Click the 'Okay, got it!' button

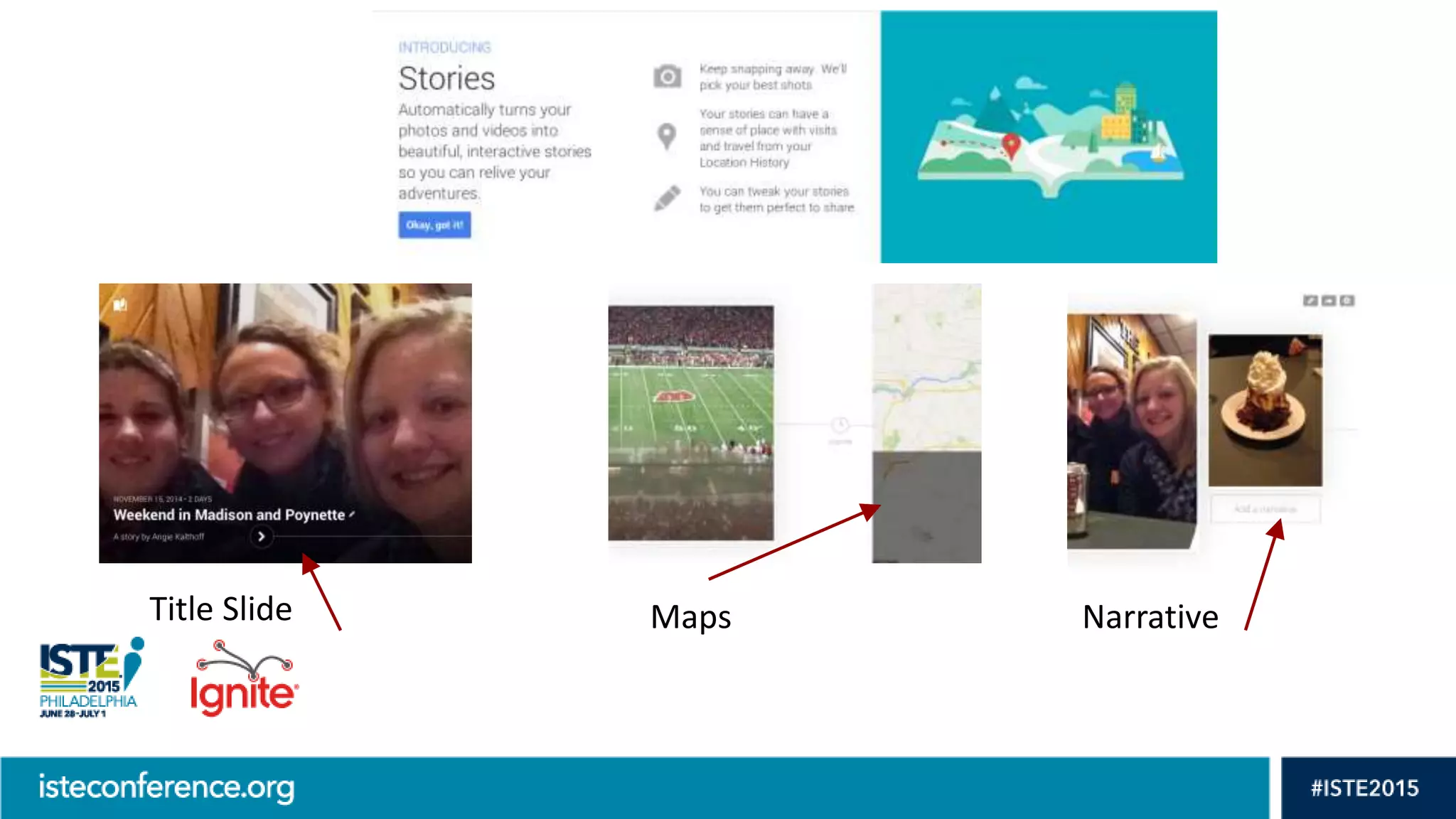(434, 225)
